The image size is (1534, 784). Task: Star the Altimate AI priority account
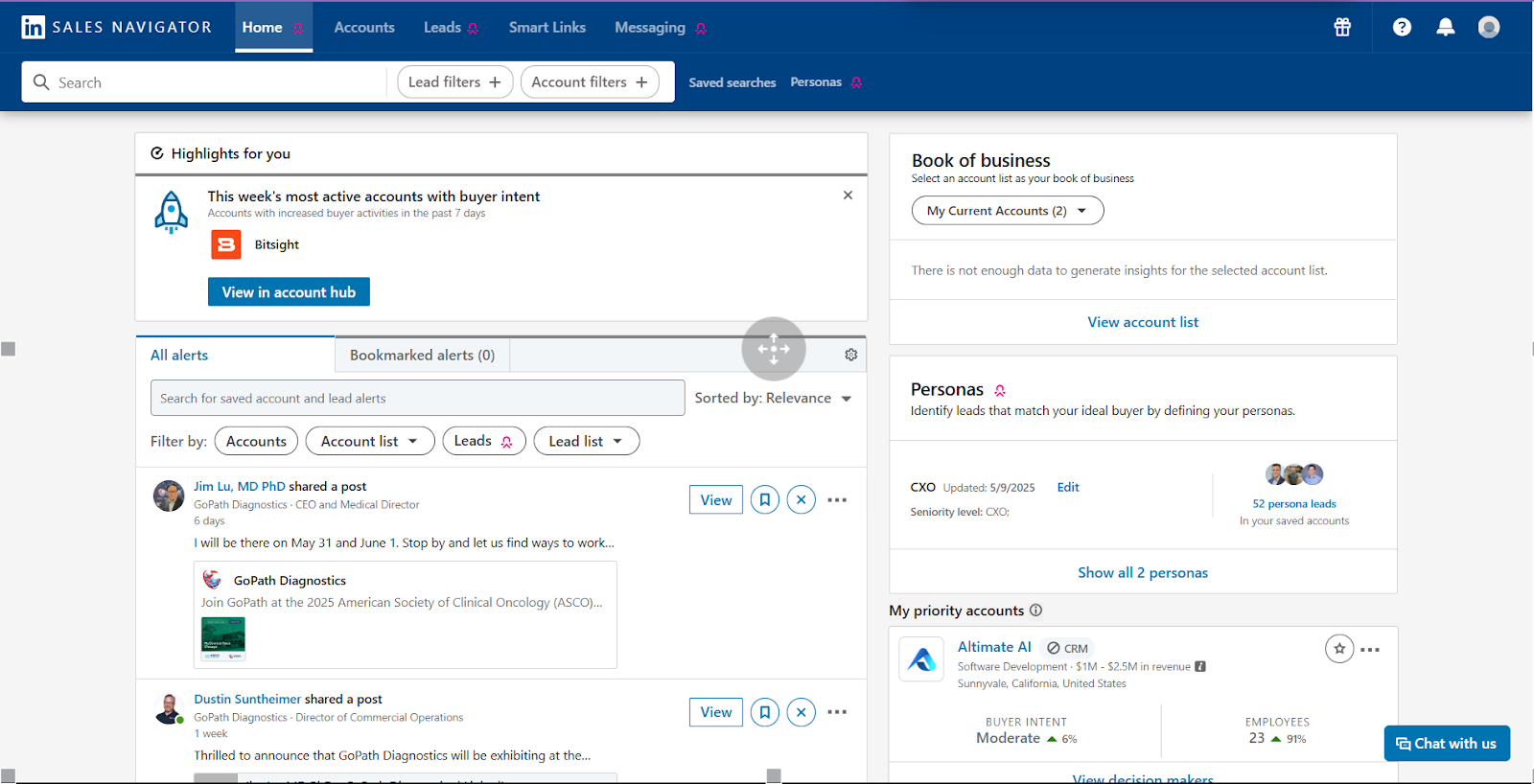pyautogui.click(x=1339, y=649)
